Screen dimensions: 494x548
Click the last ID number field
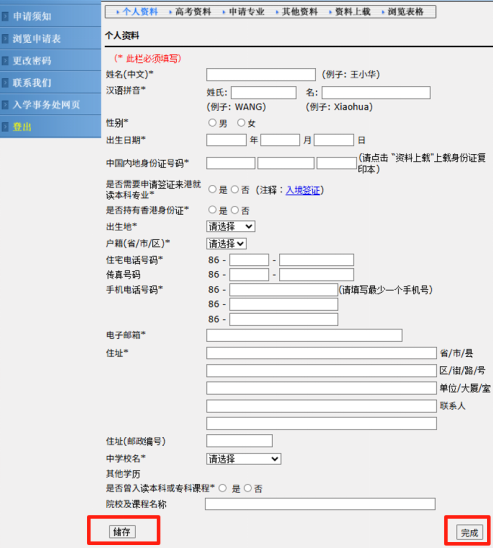click(x=336, y=163)
